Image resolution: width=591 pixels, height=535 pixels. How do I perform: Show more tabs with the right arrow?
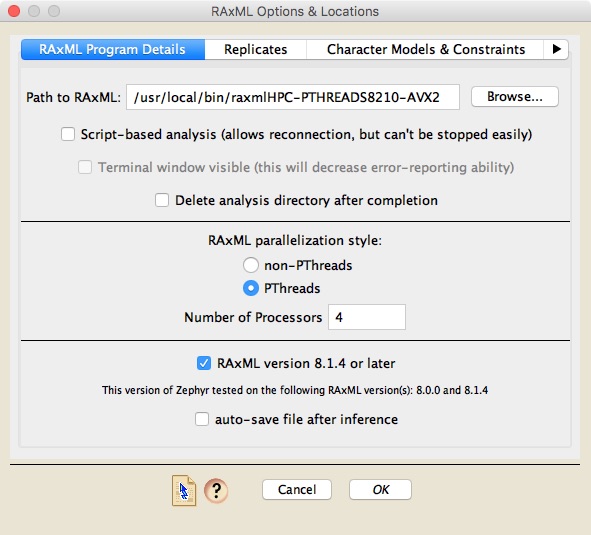point(556,49)
